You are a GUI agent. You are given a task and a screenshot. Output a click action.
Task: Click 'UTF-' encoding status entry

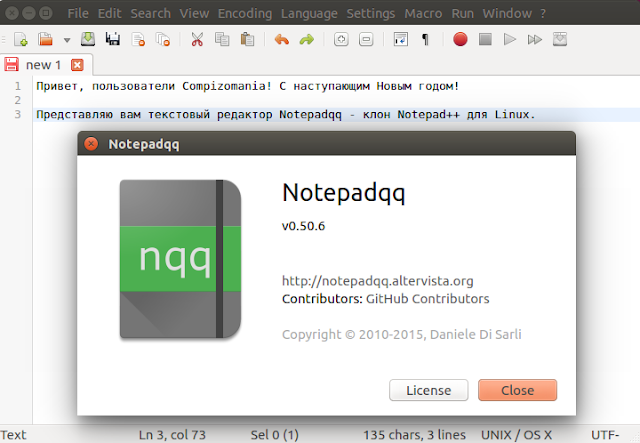(x=605, y=435)
